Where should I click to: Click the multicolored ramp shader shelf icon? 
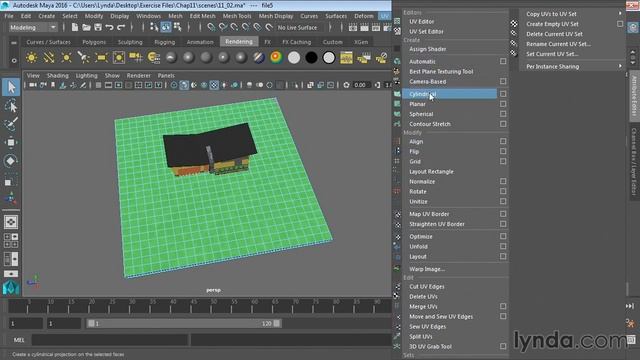click(x=276, y=58)
